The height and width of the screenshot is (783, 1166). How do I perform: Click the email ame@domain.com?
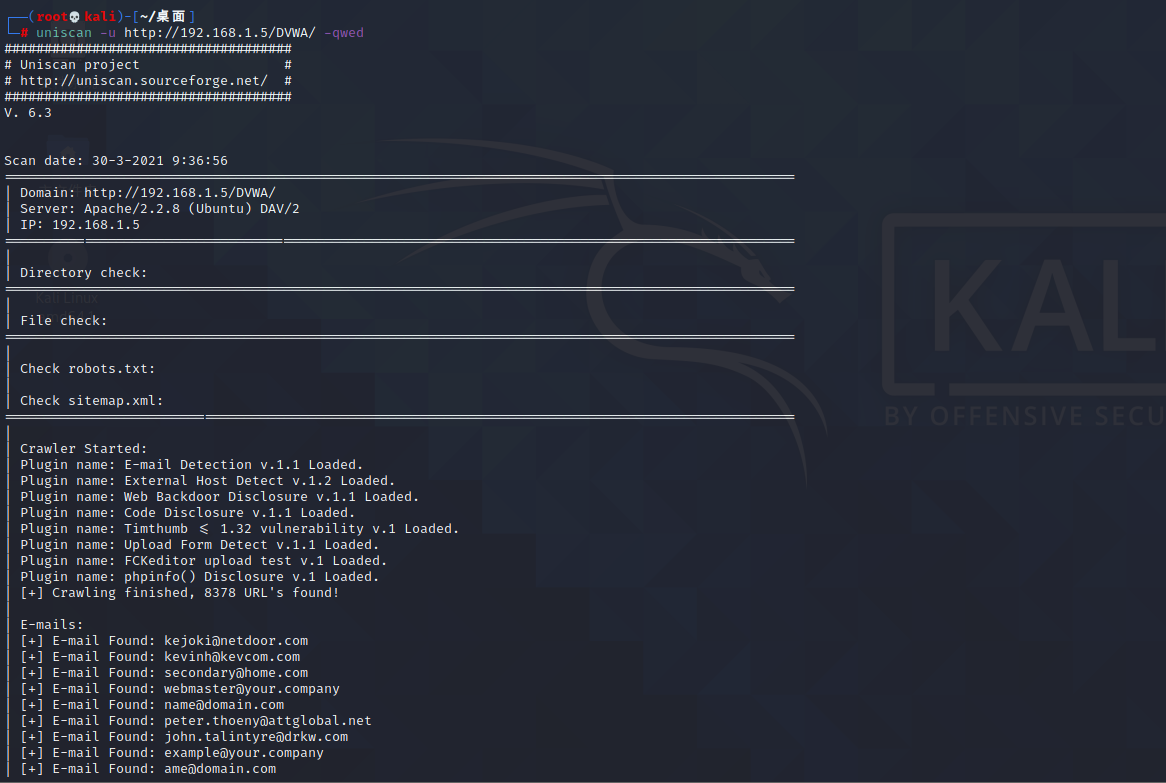pyautogui.click(x=220, y=769)
